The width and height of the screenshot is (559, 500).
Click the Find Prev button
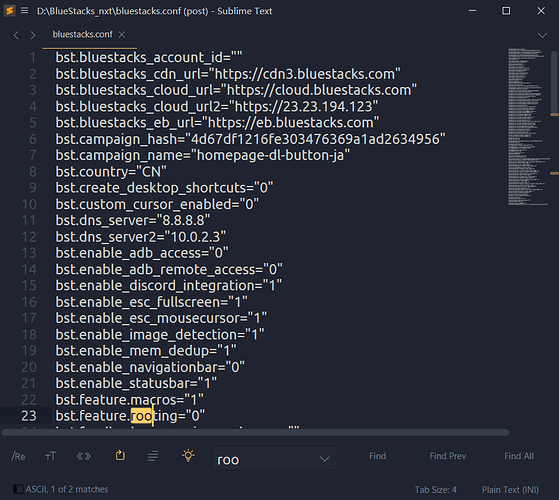448,456
